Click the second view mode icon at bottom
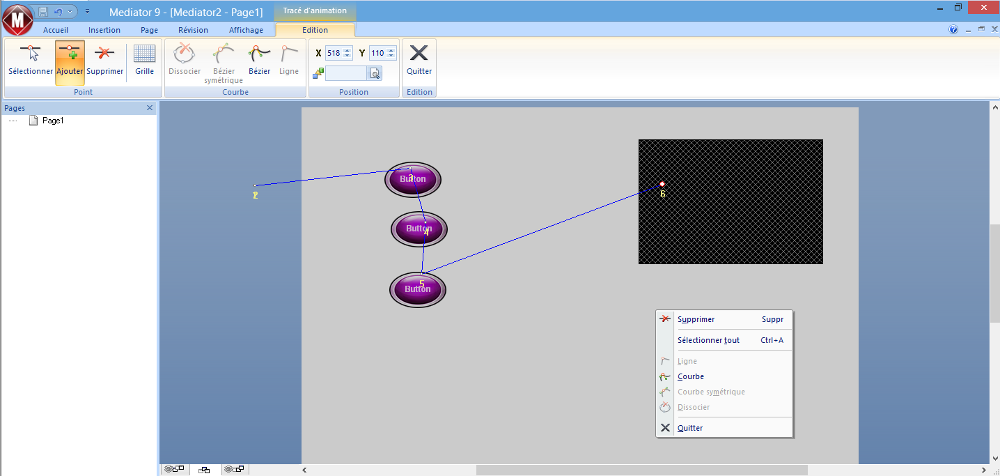 coord(204,470)
